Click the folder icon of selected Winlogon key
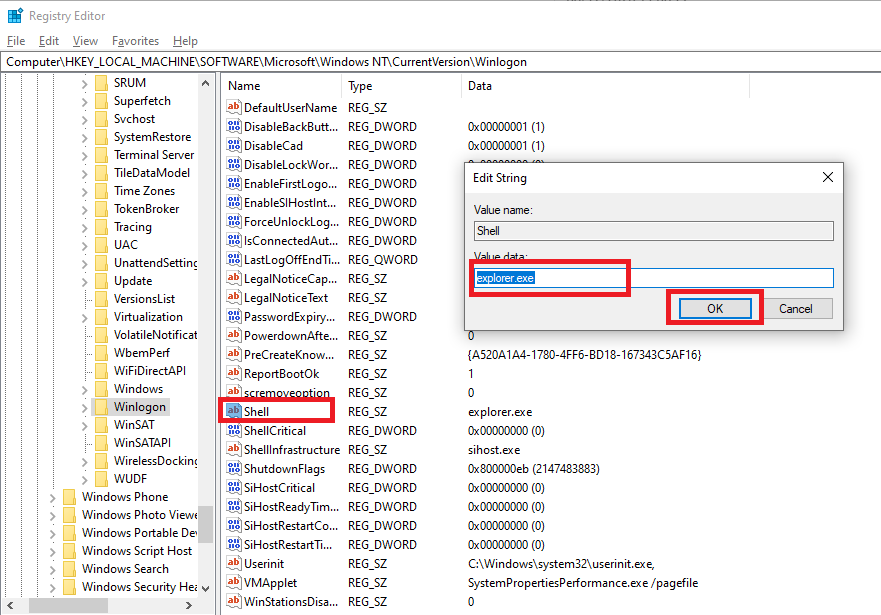 click(x=104, y=406)
